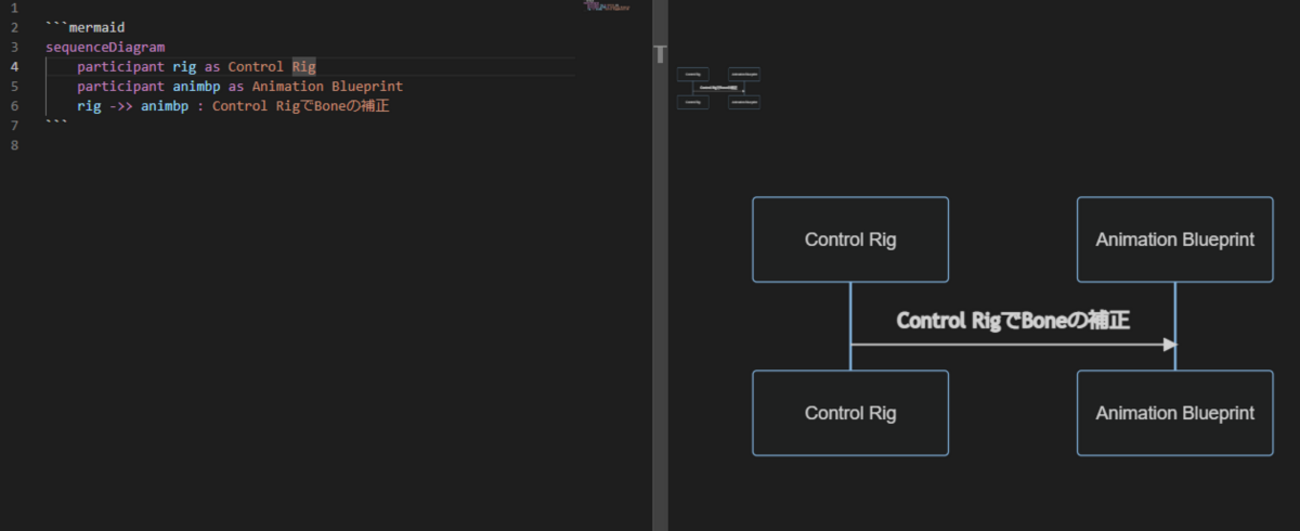Select the bottom Control Rig participant box
Screen dimensions: 1300x531
(x=850, y=413)
